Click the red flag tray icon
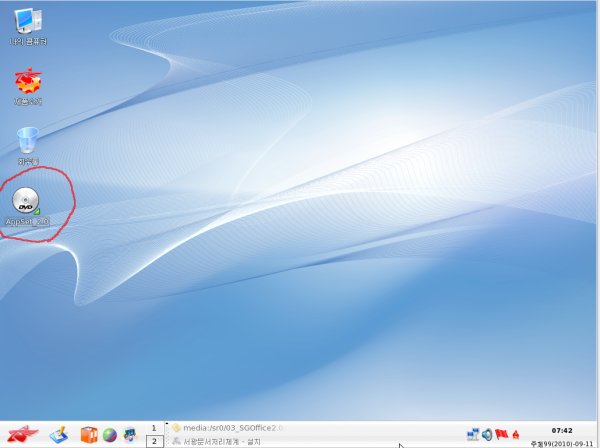 point(501,434)
